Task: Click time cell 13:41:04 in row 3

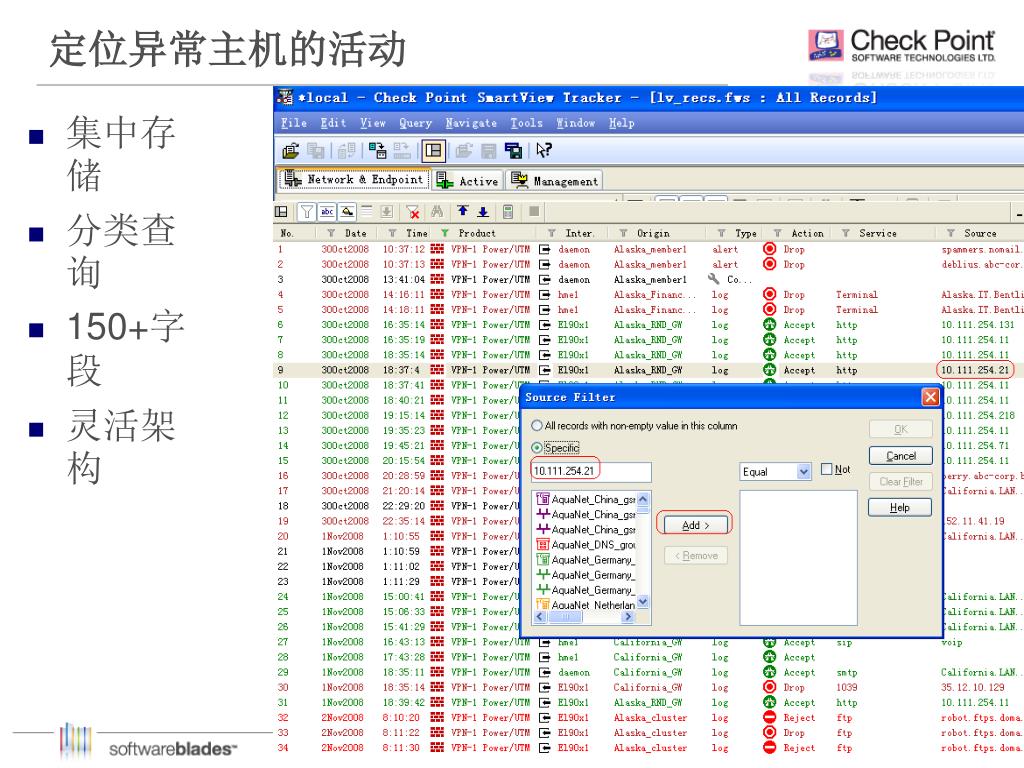Action: (404, 280)
